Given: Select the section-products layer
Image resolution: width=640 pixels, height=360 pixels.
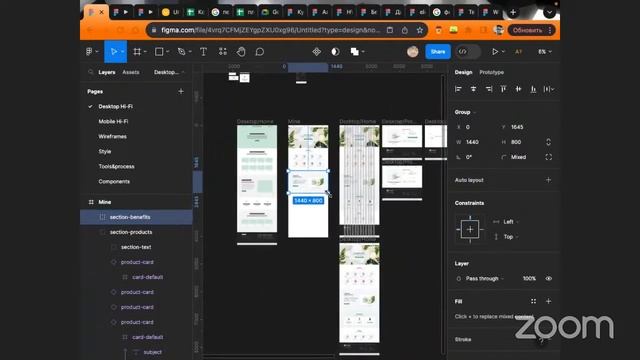Looking at the screenshot, I should 131,232.
